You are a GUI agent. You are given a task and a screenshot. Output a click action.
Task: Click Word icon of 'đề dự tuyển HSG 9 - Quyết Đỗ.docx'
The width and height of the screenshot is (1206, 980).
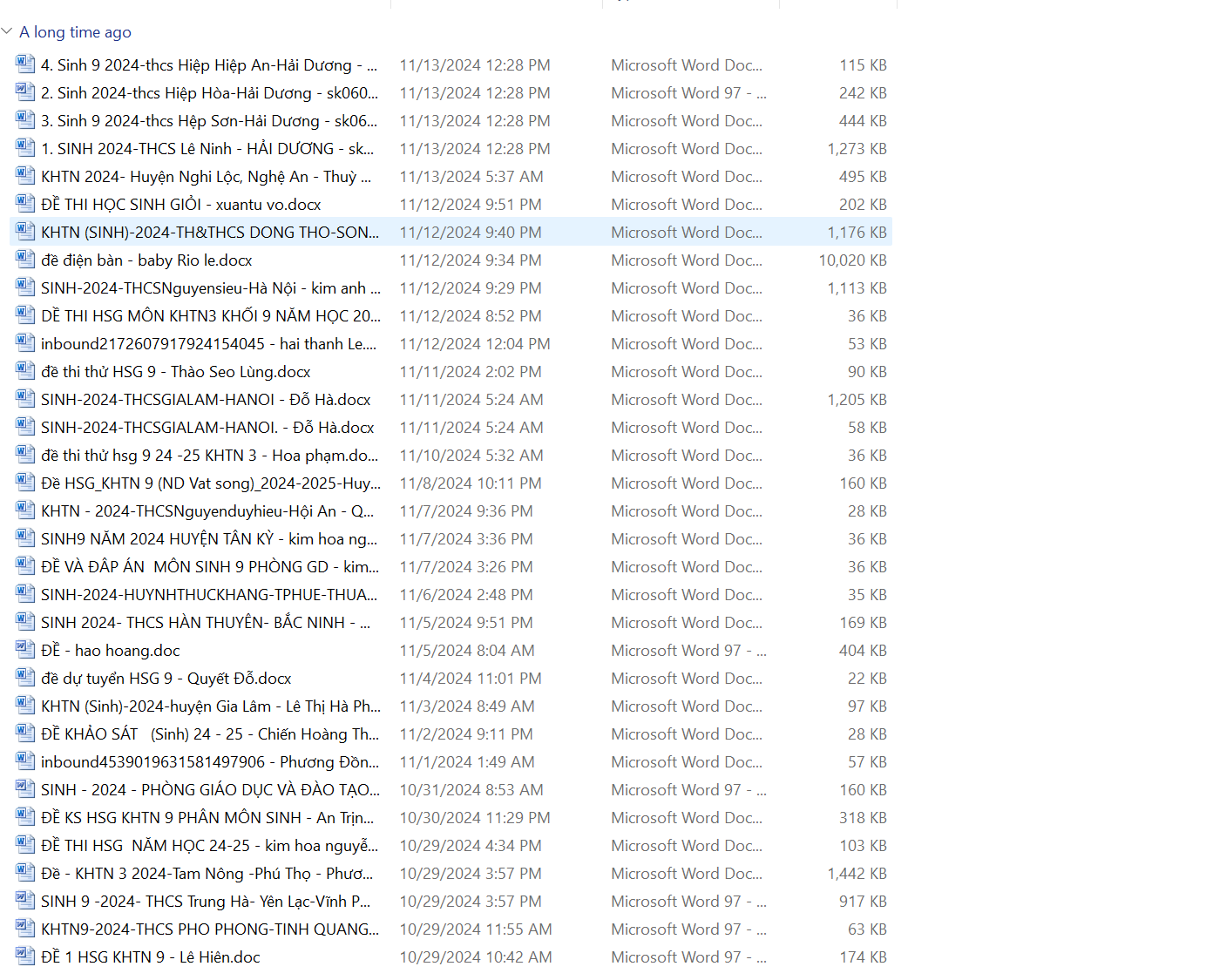tap(25, 678)
